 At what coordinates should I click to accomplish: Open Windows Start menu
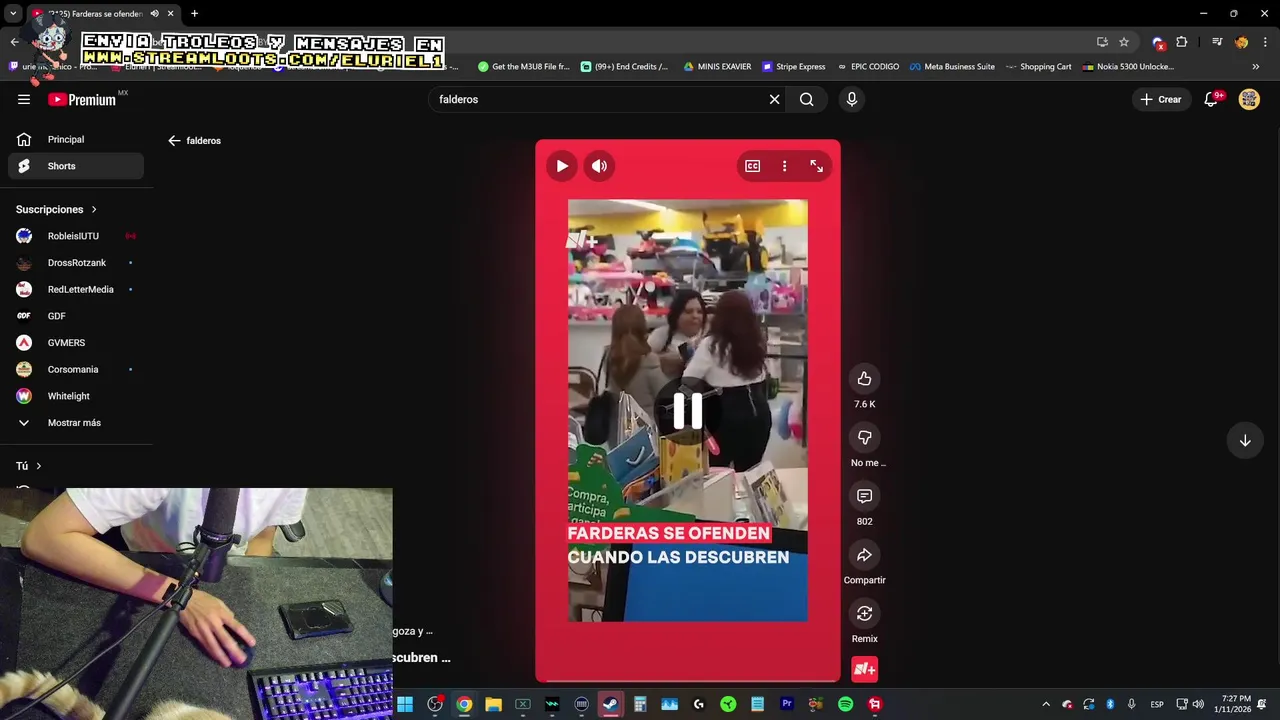[x=405, y=705]
